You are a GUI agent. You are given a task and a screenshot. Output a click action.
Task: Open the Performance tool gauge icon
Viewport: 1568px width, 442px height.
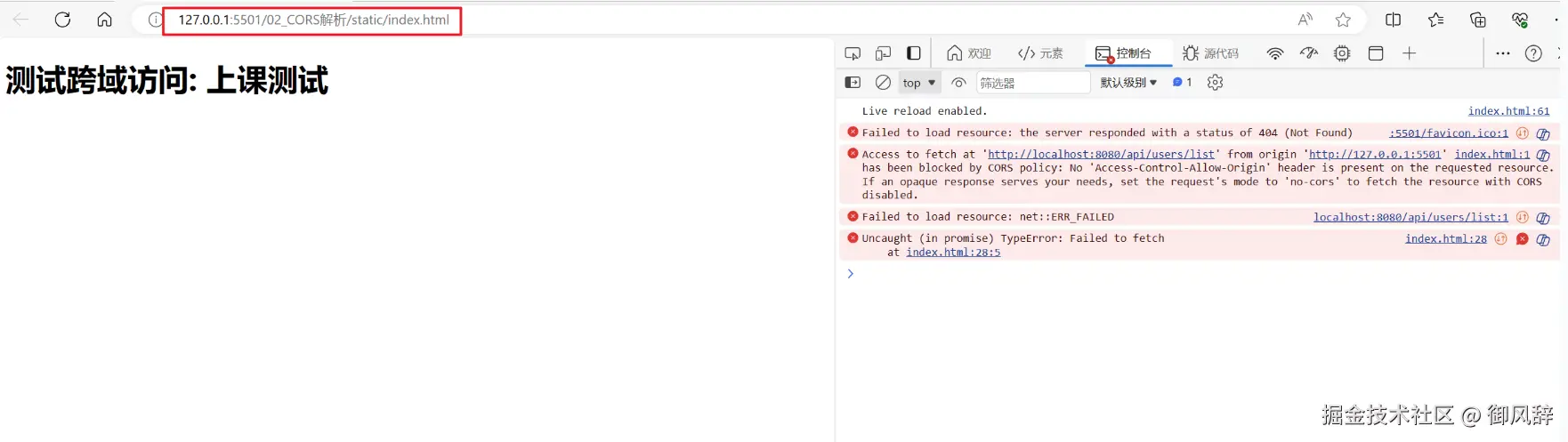[x=1308, y=53]
